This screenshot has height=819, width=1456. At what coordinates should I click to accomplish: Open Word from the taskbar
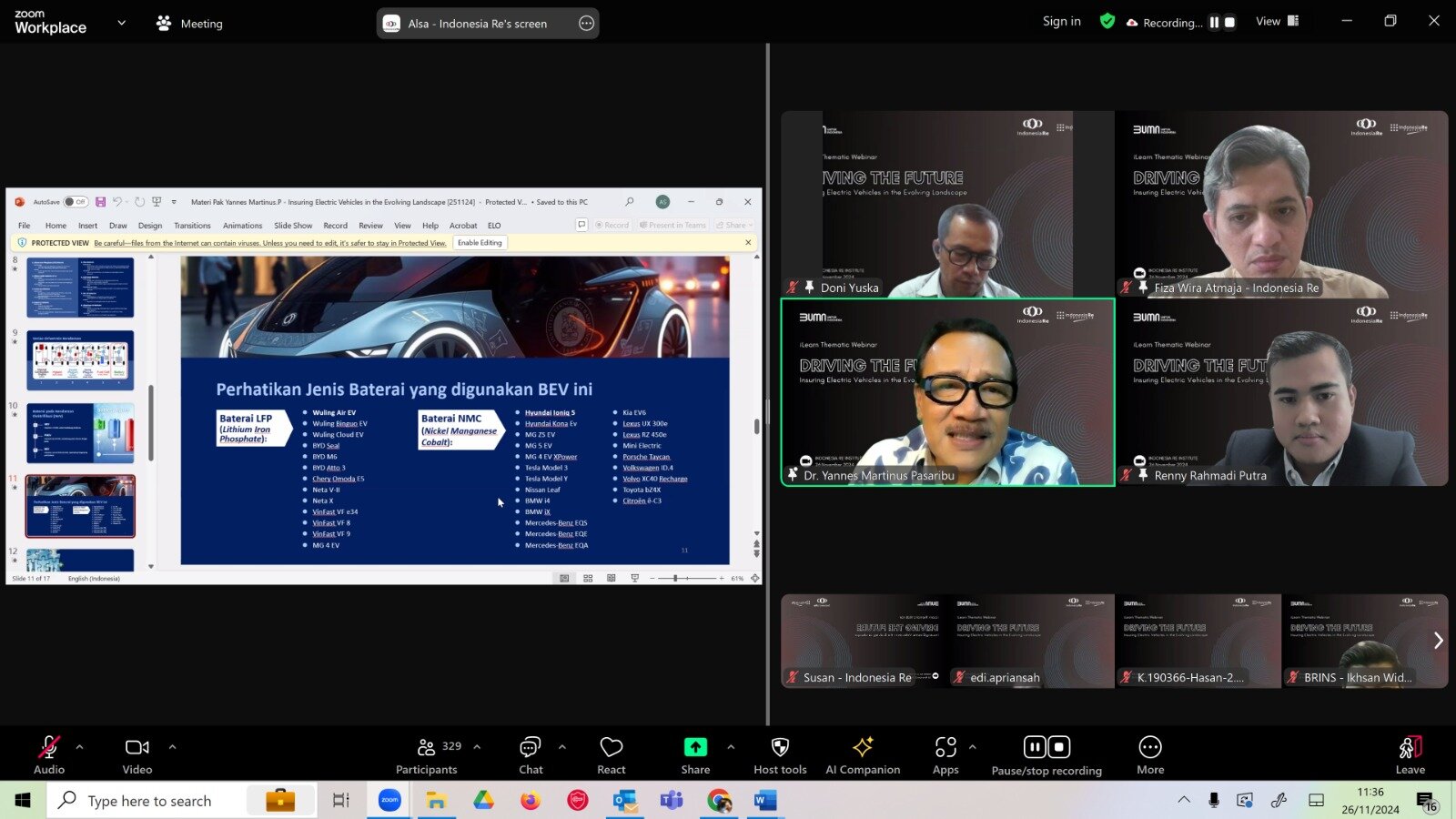click(765, 801)
